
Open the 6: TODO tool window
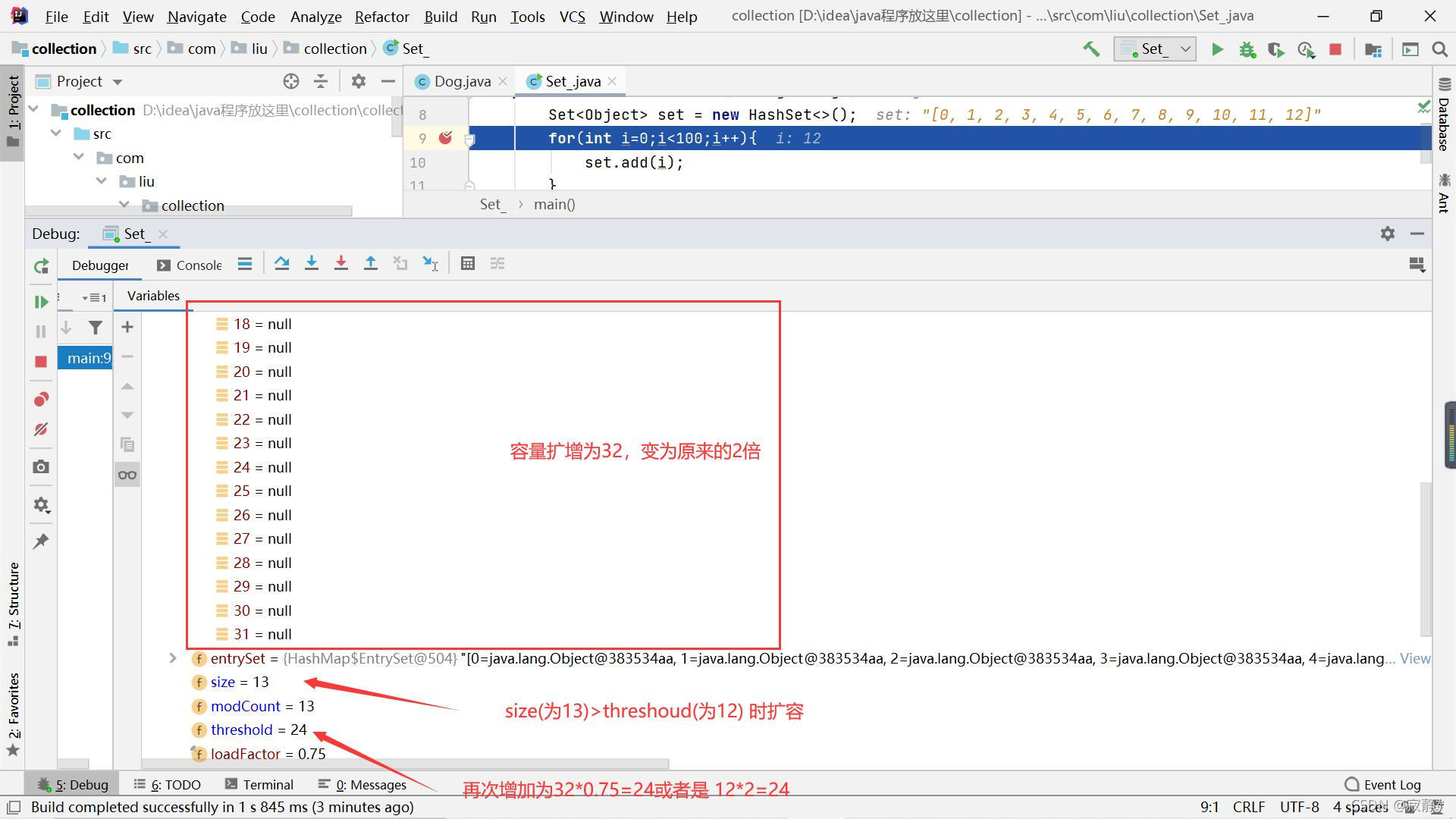pos(167,784)
